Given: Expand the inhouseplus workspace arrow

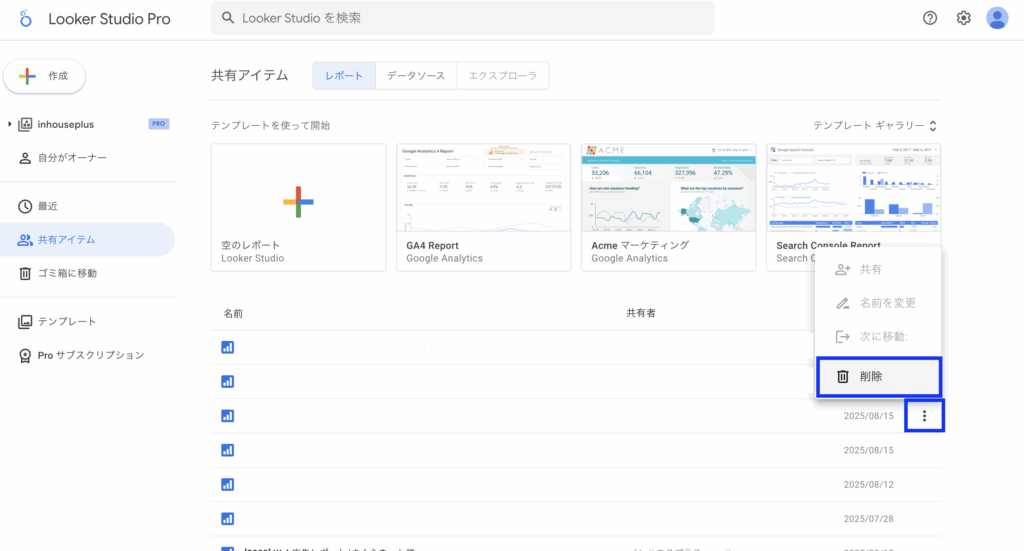Looking at the screenshot, I should (9, 124).
